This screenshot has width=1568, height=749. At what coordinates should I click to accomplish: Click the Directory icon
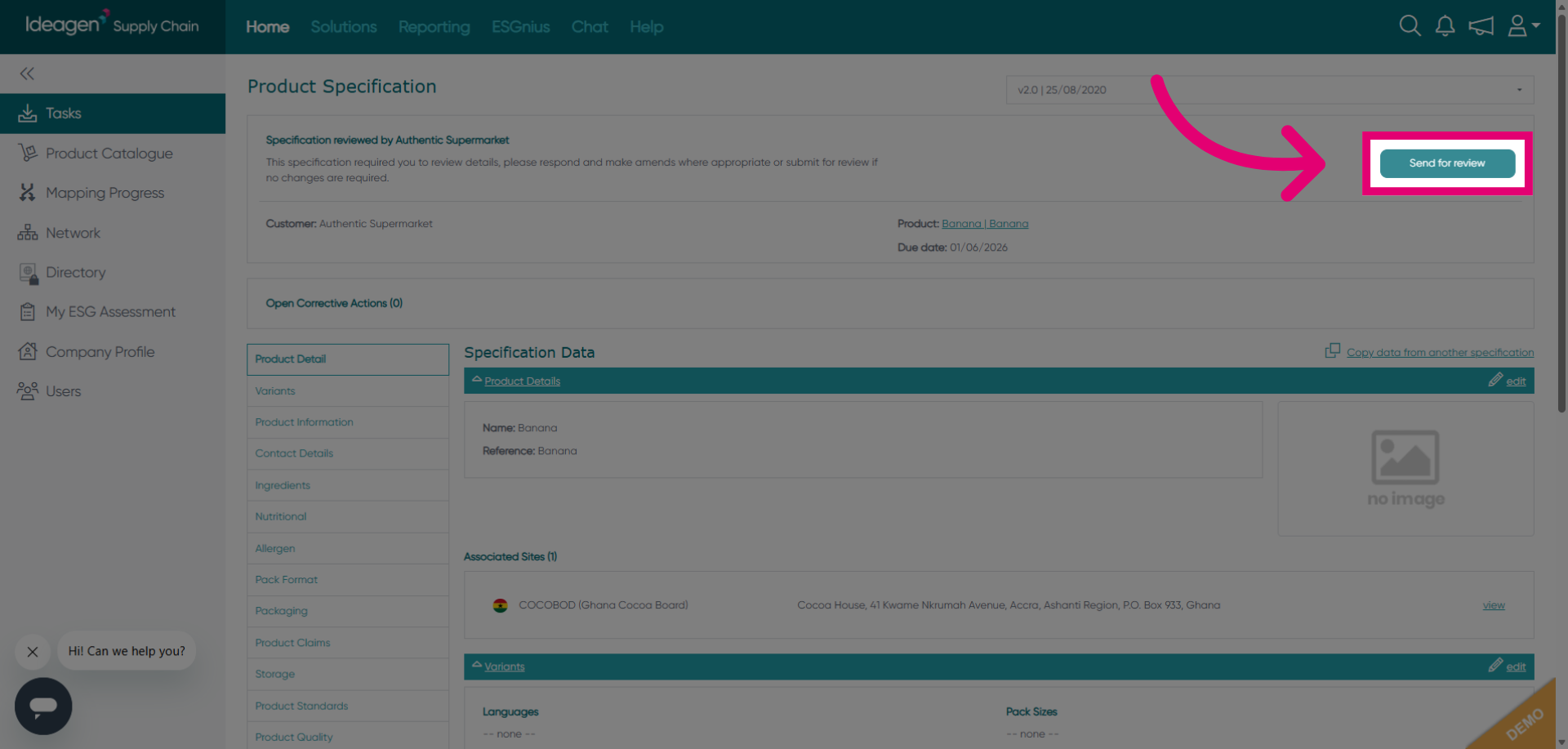28,273
